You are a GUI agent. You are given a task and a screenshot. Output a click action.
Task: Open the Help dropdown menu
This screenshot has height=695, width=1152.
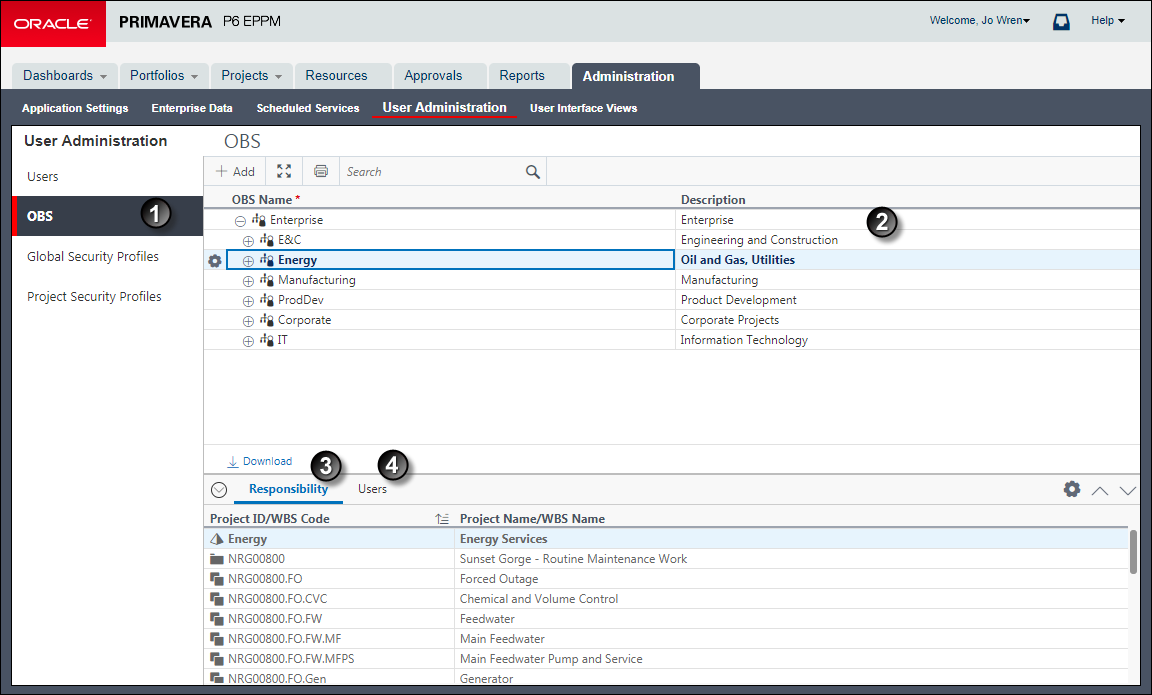coord(1108,21)
